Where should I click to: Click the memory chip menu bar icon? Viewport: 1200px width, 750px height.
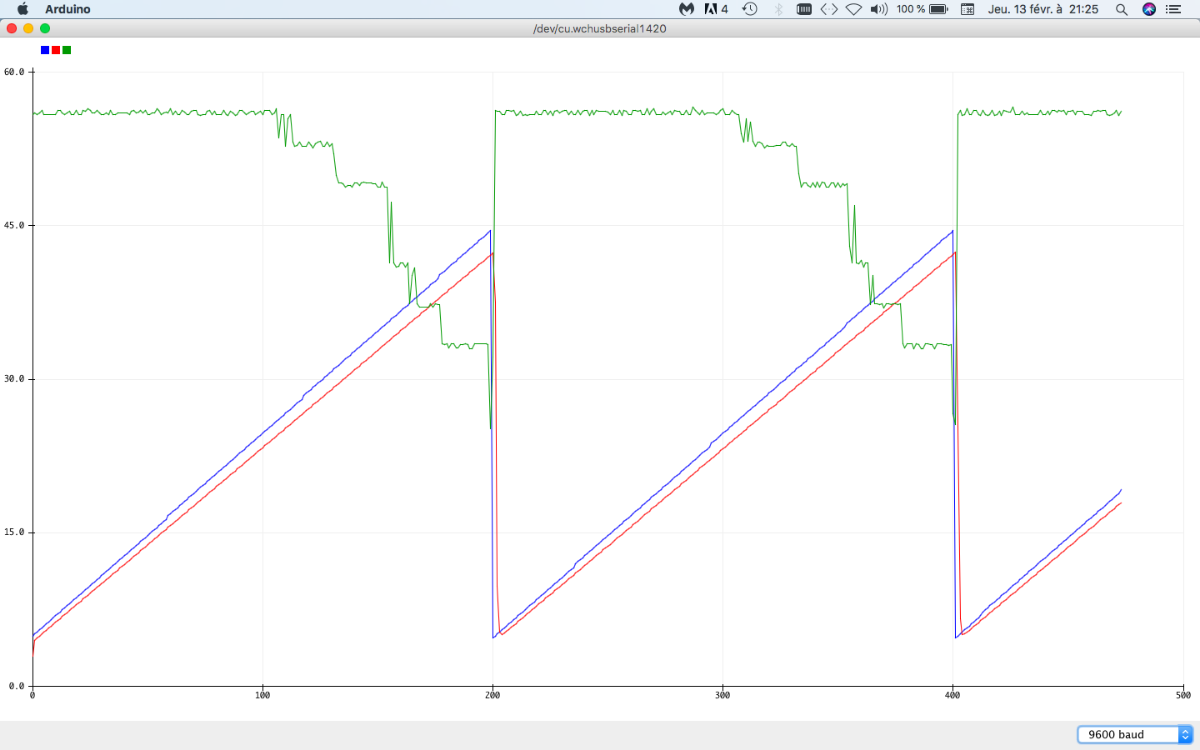803,9
